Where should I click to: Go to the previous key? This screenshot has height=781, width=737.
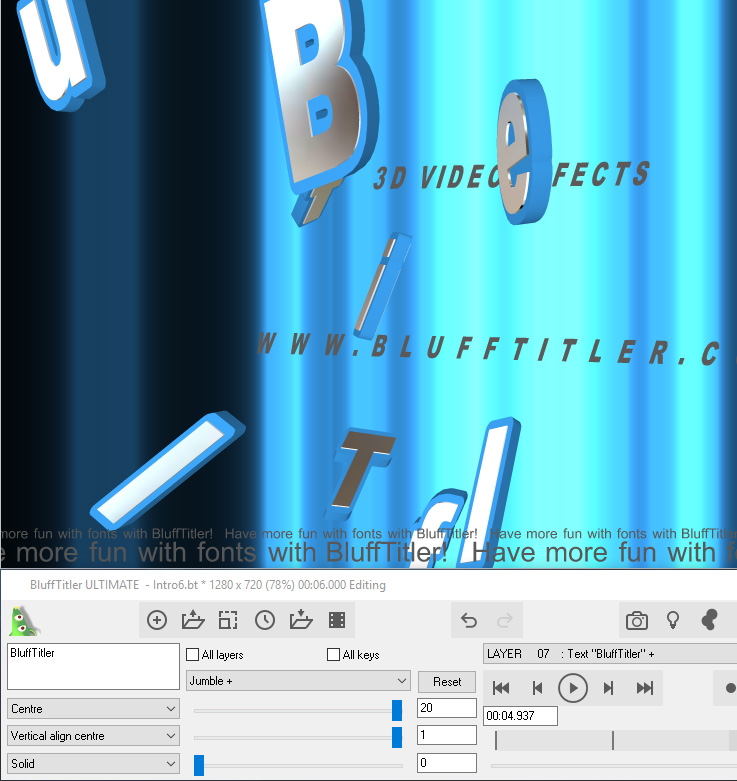click(x=537, y=688)
